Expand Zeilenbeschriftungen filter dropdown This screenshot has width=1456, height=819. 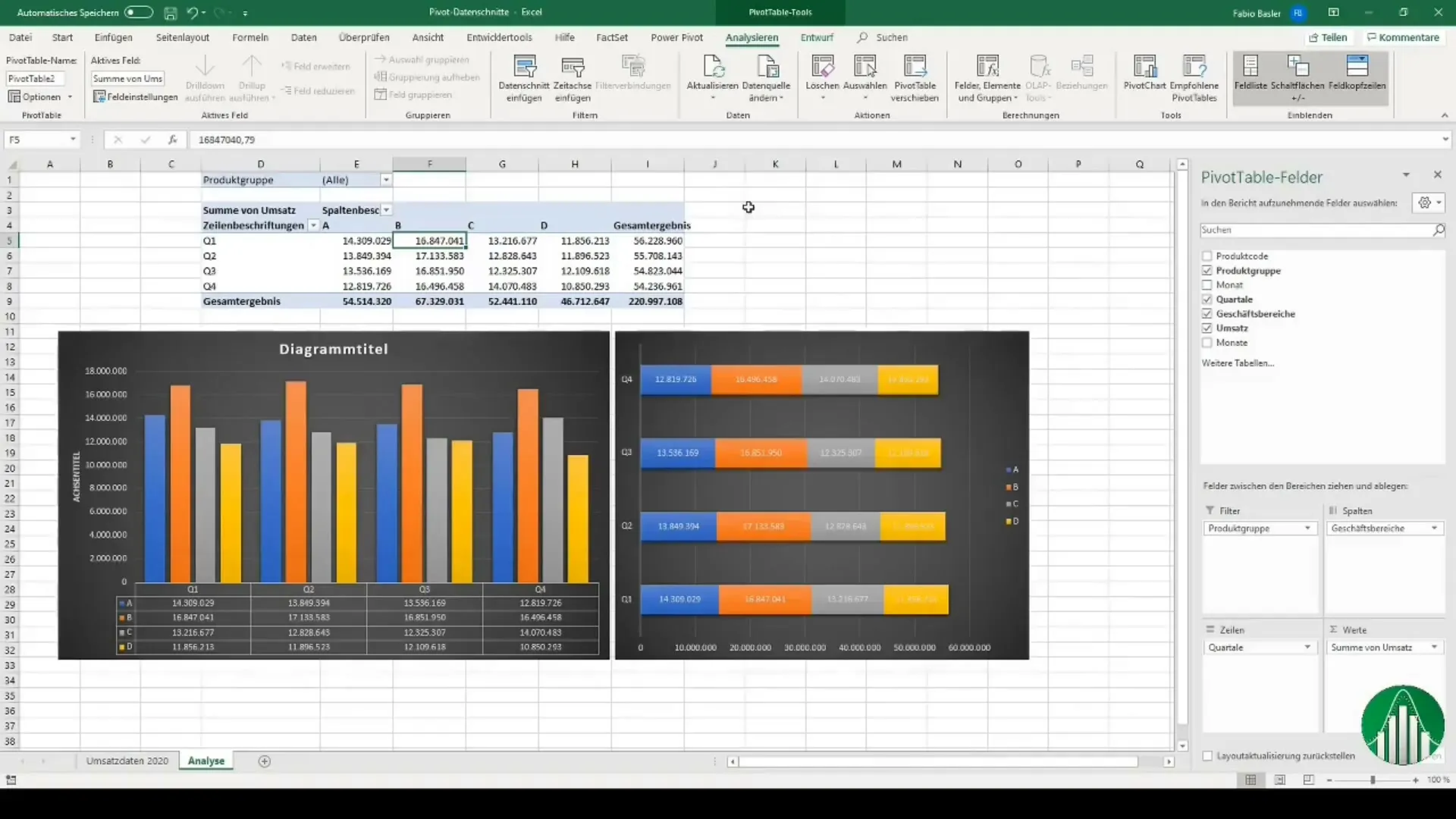tap(313, 226)
